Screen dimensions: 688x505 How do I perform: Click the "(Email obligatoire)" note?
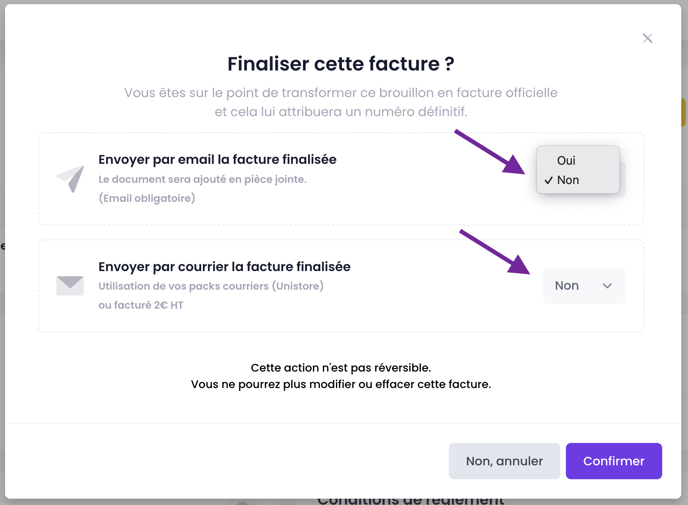[147, 198]
